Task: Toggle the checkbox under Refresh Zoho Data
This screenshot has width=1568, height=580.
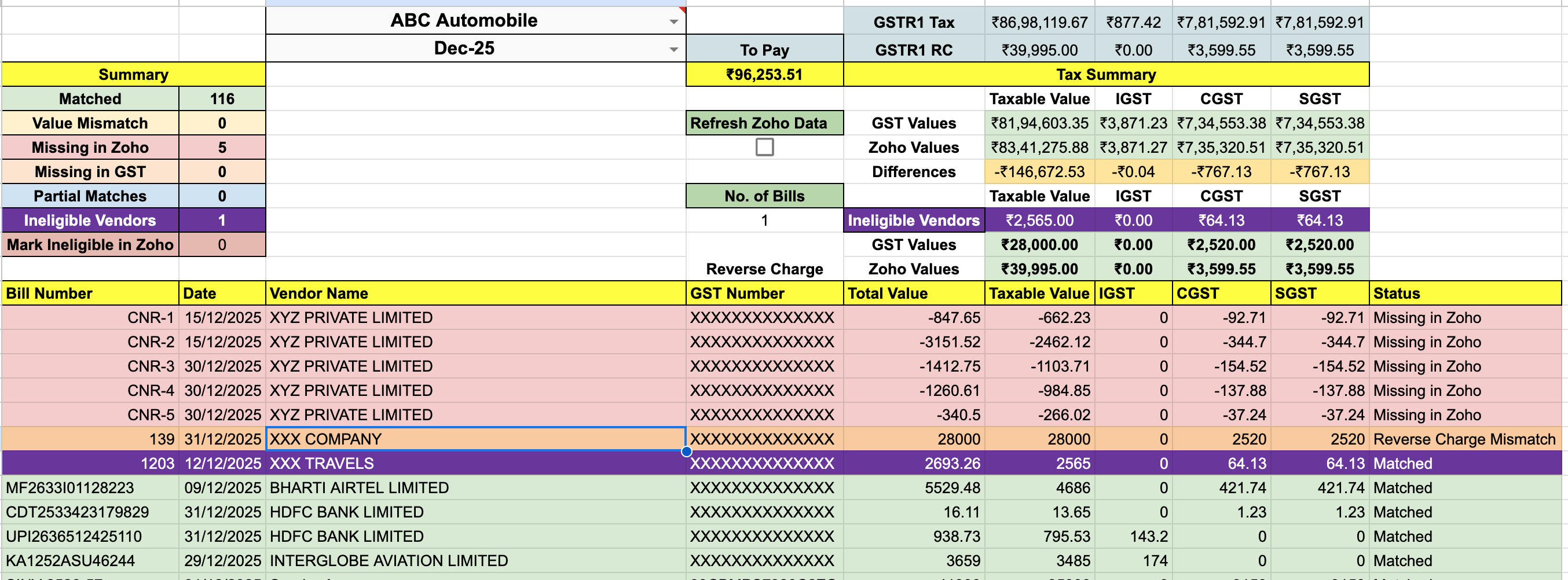Action: [764, 146]
